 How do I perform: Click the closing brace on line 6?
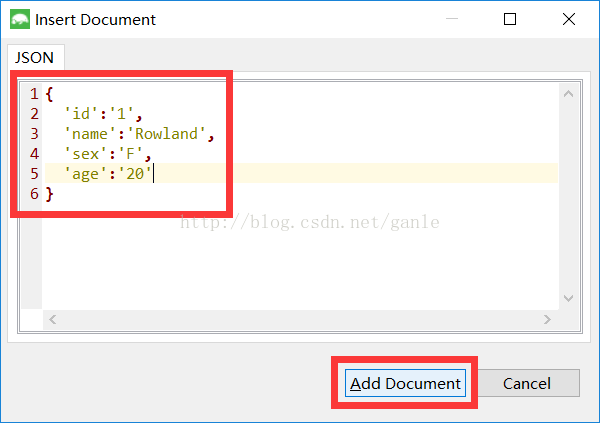pos(49,194)
